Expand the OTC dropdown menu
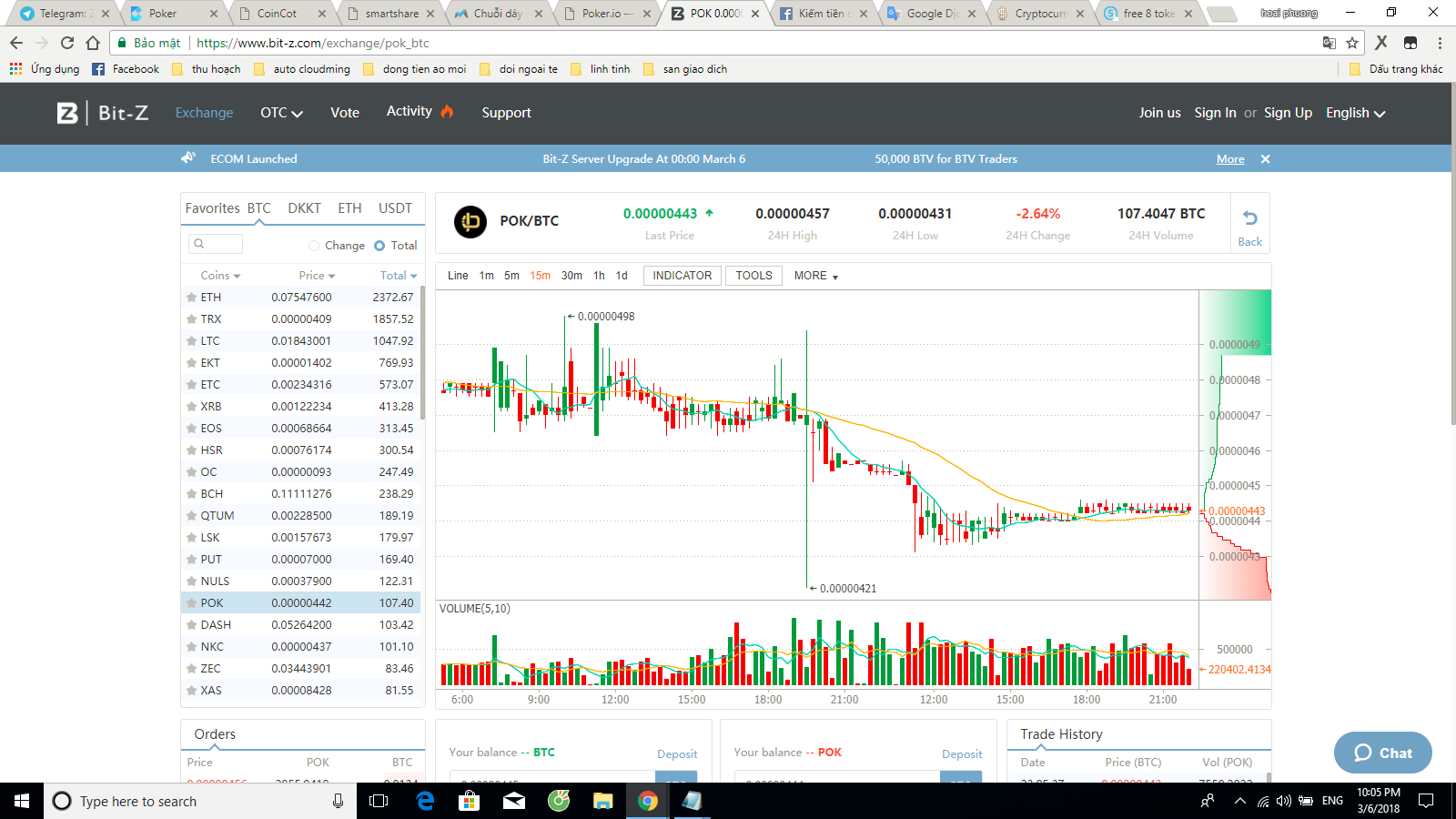The image size is (1456, 819). 281,113
